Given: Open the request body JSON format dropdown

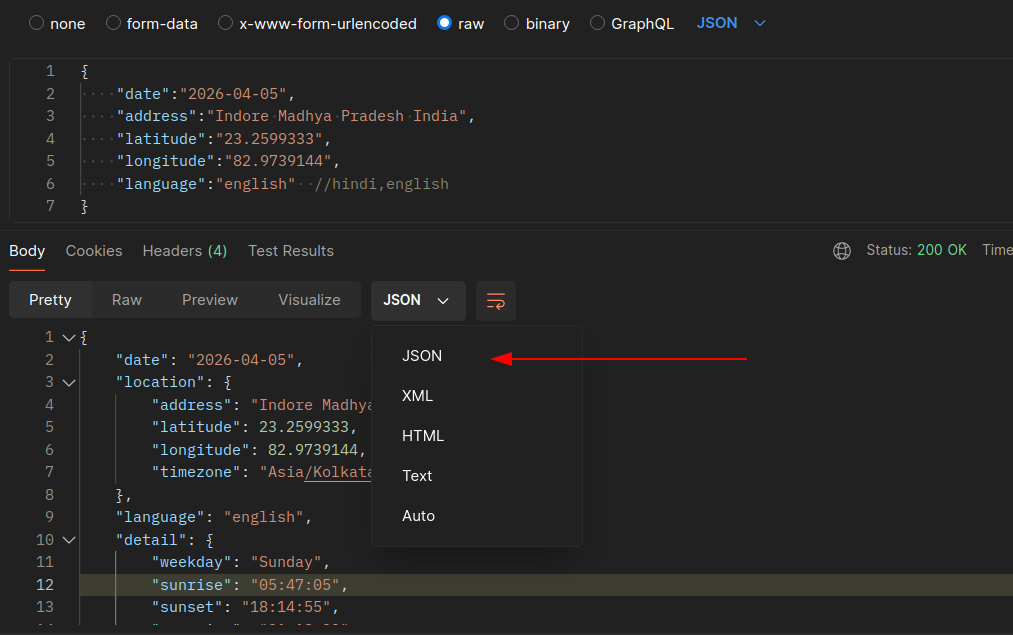Looking at the screenshot, I should point(731,23).
